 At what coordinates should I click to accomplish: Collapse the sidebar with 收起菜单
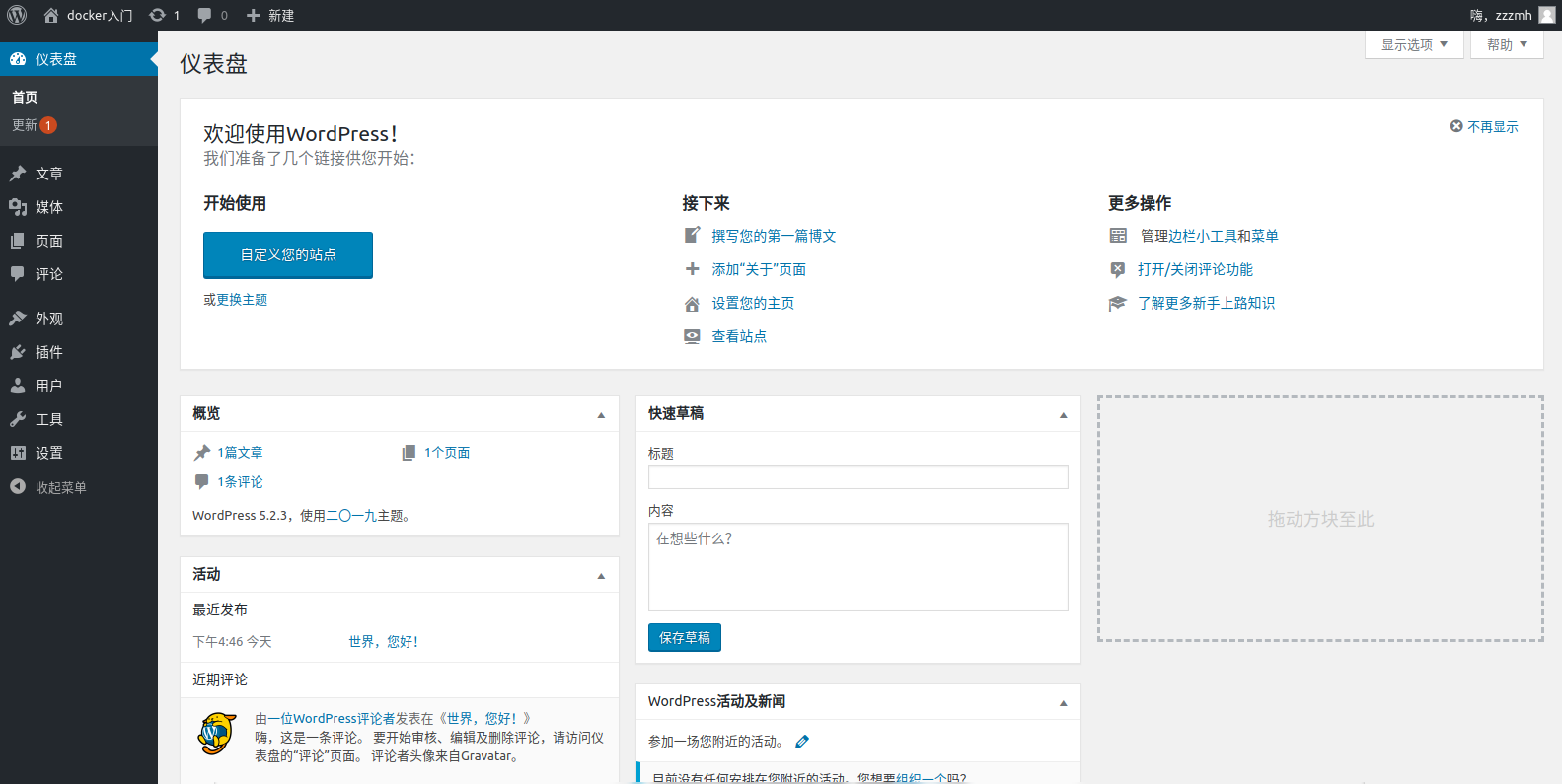pyautogui.click(x=59, y=487)
